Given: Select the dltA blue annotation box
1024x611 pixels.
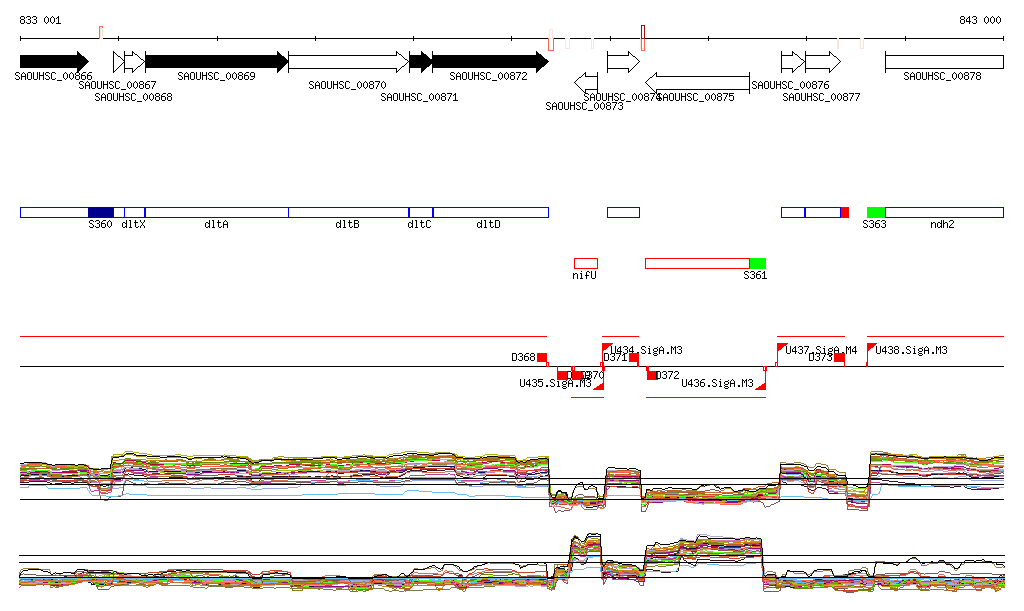Looking at the screenshot, I should tap(217, 212).
